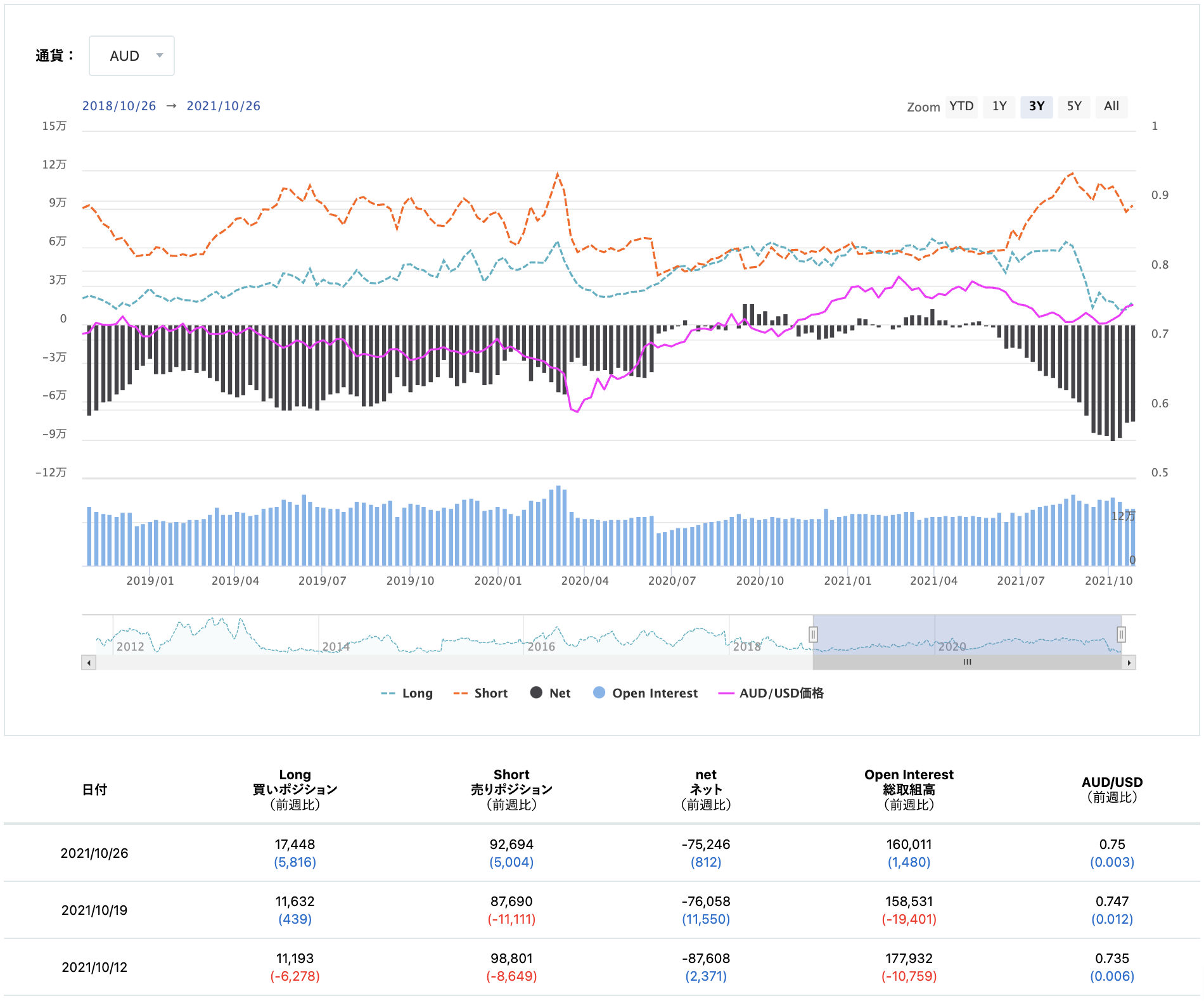Click the Long change (-6,278)
Screen dimensions: 1204x1001
tap(295, 976)
